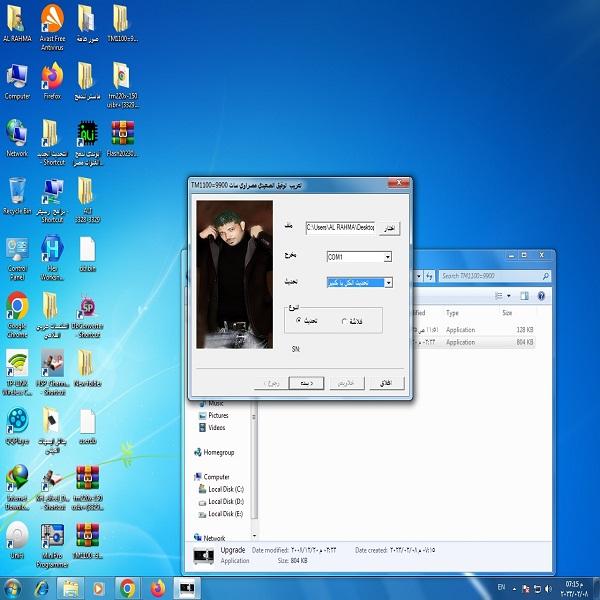Open Chrome from the taskbar
This screenshot has height=600, width=600.
pyautogui.click(x=128, y=589)
